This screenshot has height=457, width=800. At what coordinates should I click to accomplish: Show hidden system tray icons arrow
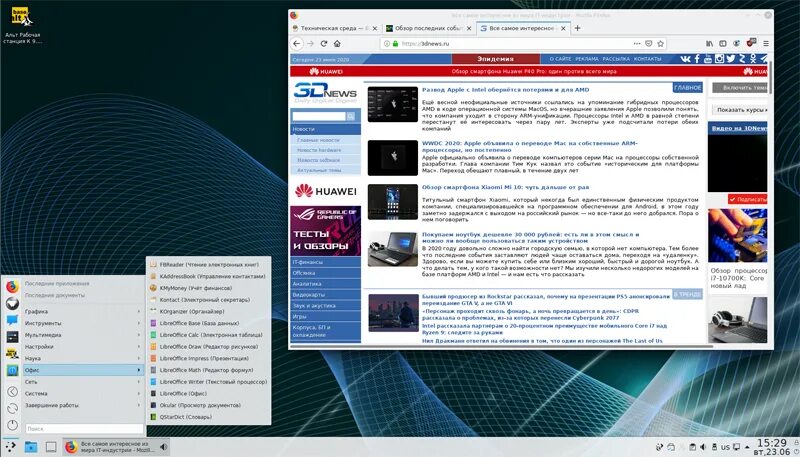click(747, 447)
